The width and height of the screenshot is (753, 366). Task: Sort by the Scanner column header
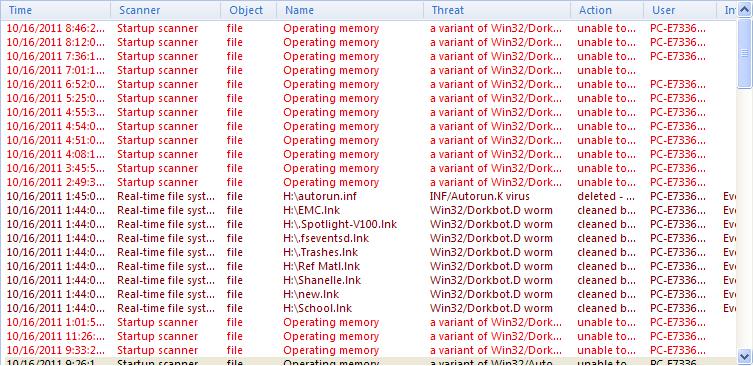[166, 10]
